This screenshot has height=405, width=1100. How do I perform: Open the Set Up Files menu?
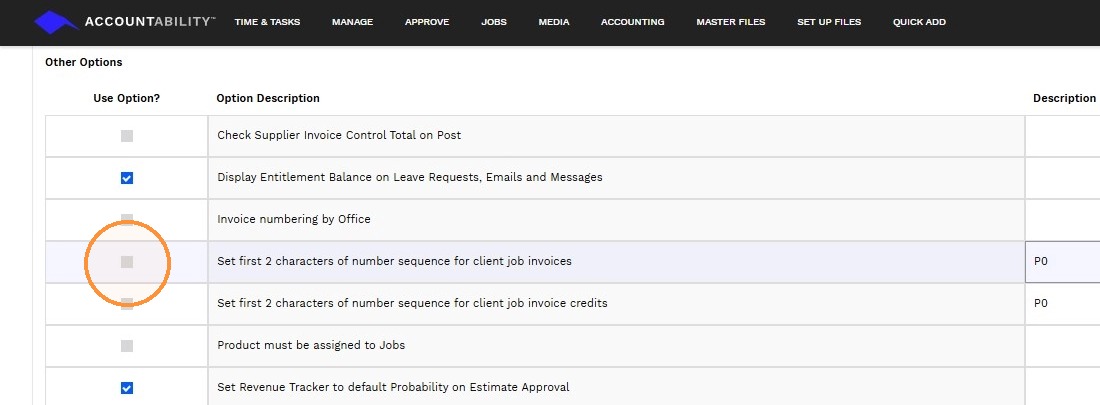tap(829, 22)
